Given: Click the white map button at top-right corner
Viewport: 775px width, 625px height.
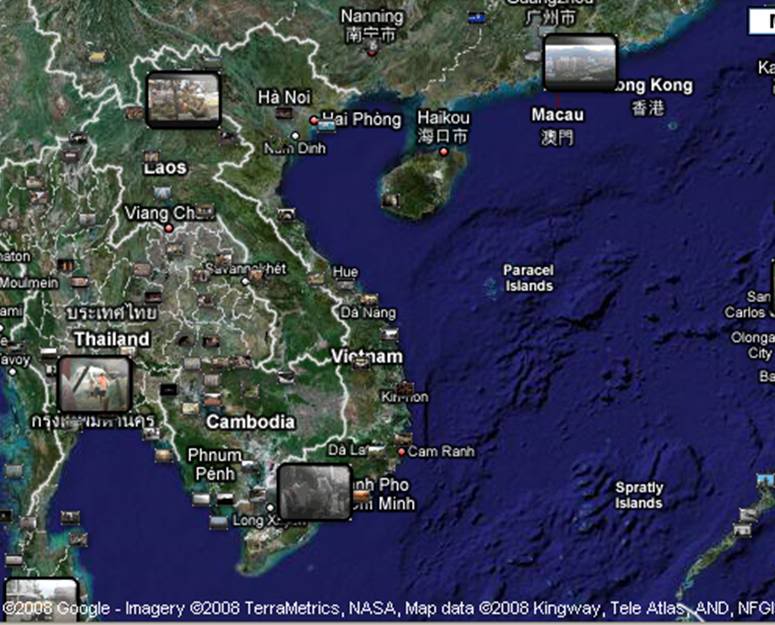Looking at the screenshot, I should click(761, 21).
